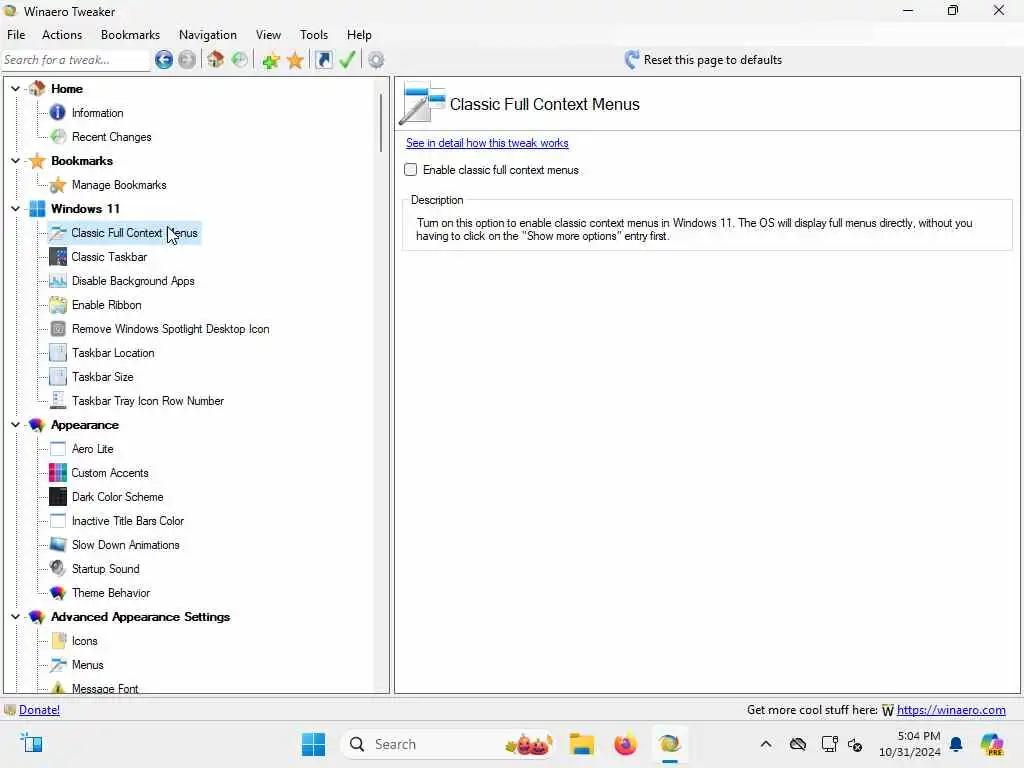The width and height of the screenshot is (1024, 768).
Task: Open the Navigation menu
Action: [208, 35]
